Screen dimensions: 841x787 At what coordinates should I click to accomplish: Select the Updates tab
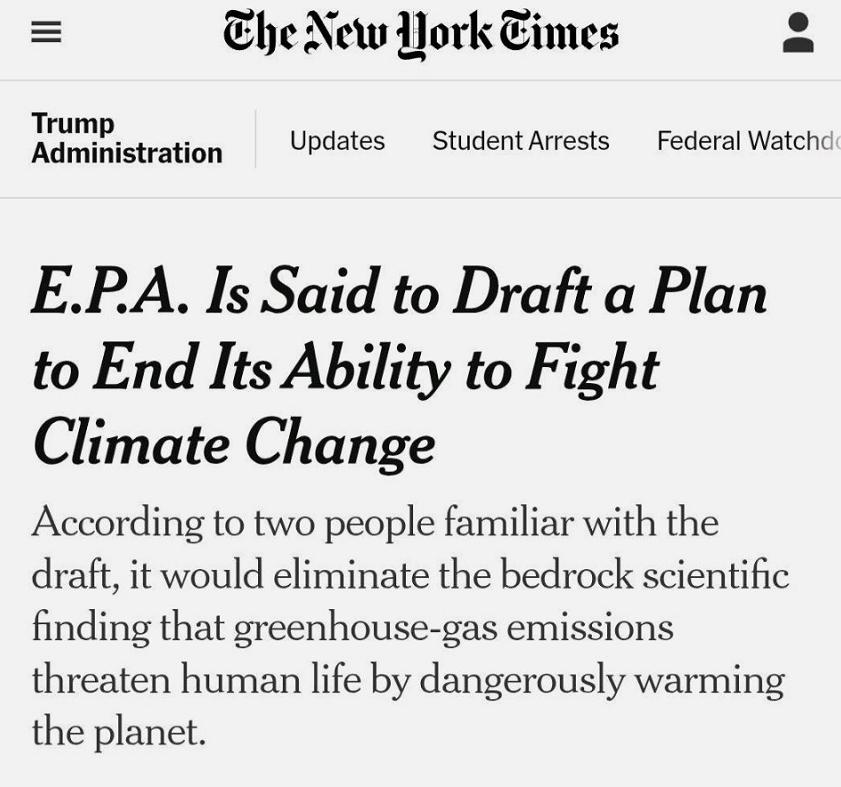[x=337, y=141]
